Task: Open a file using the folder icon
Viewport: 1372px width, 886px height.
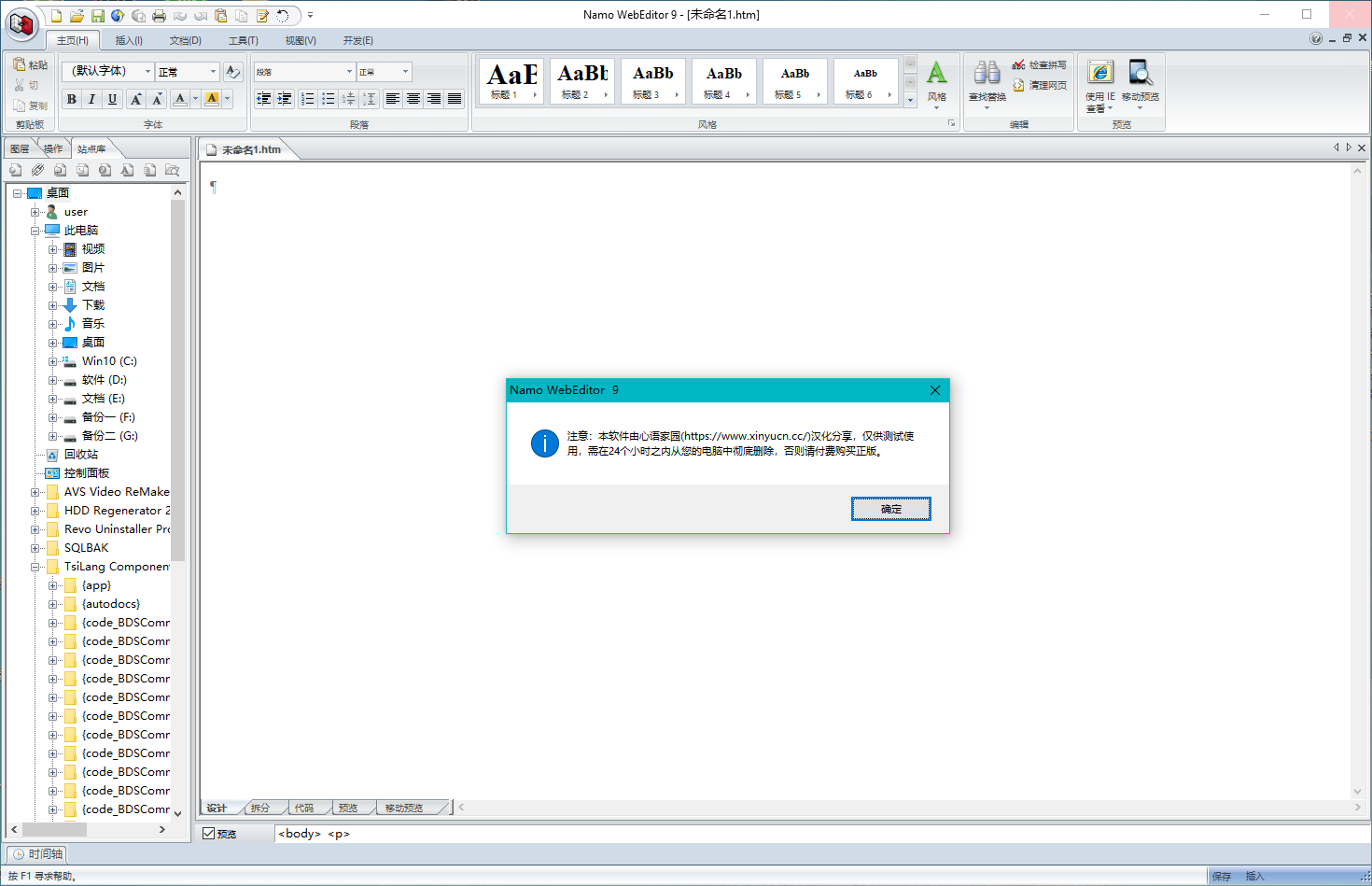Action: click(77, 16)
